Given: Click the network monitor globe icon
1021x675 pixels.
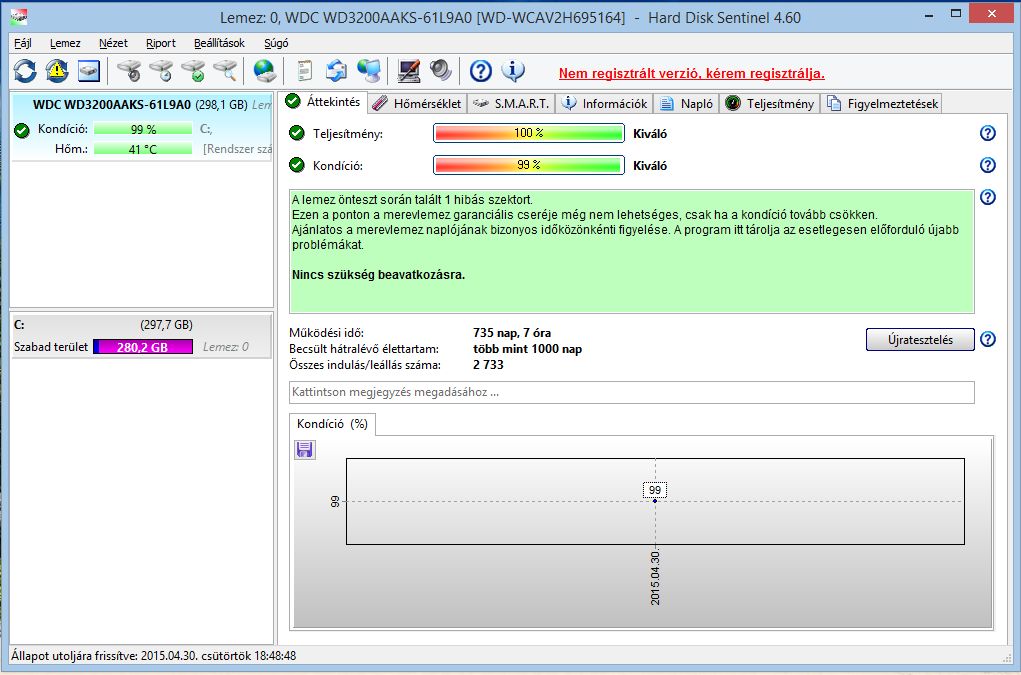Looking at the screenshot, I should [x=369, y=71].
